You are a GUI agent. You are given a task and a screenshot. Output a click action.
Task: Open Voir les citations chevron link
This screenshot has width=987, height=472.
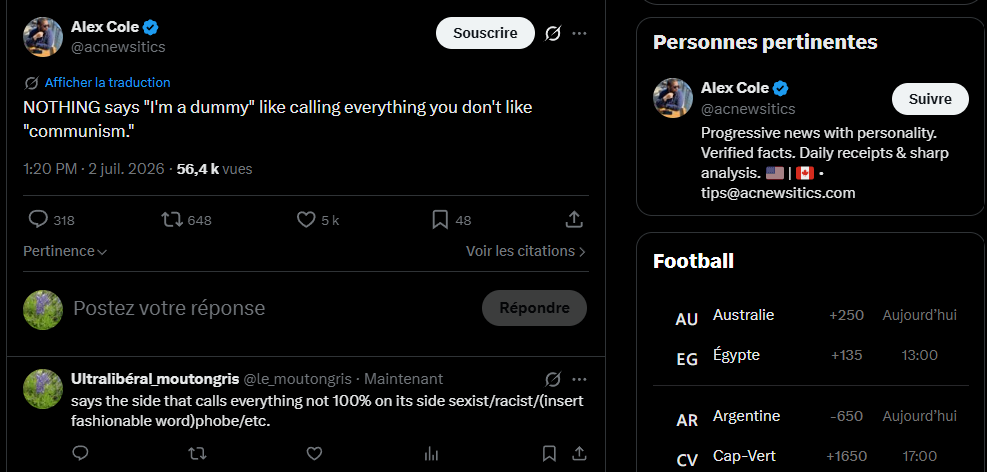click(x=526, y=251)
